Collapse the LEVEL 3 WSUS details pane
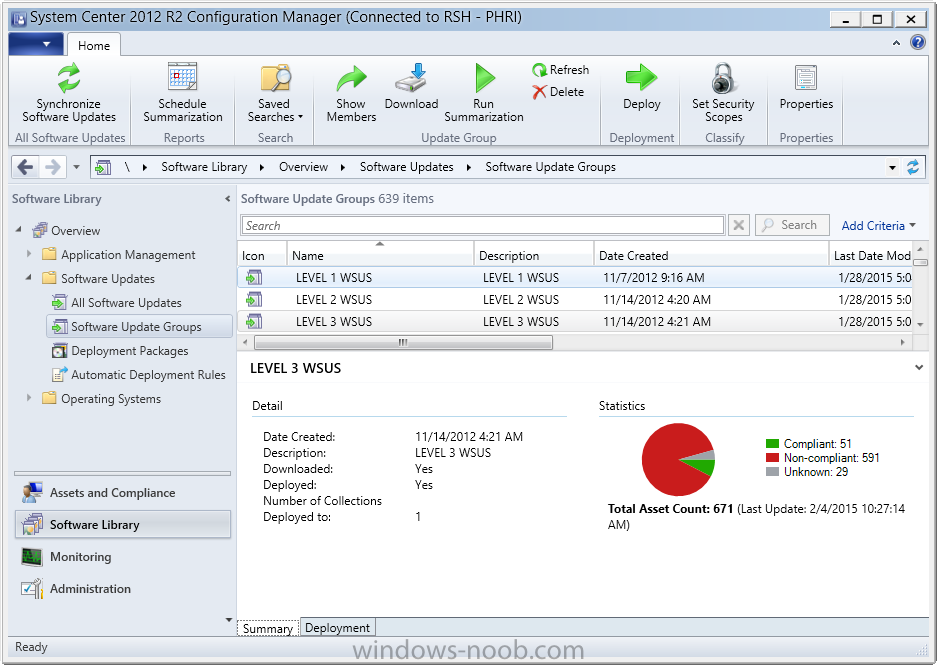This screenshot has height=665, width=937. [x=919, y=367]
